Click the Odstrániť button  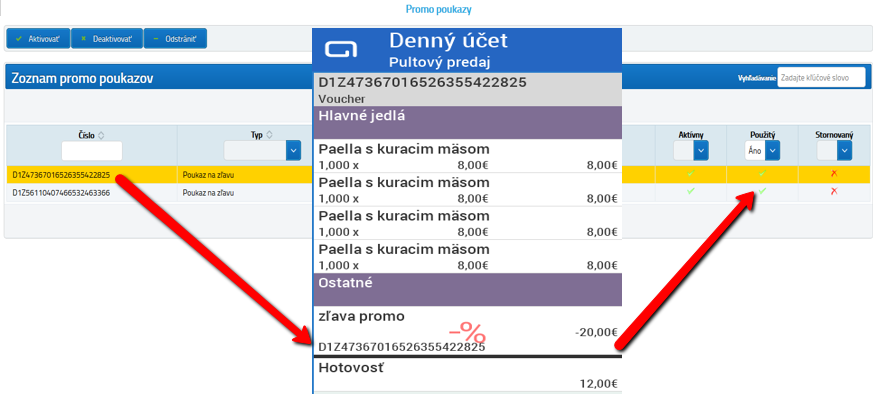coord(175,39)
